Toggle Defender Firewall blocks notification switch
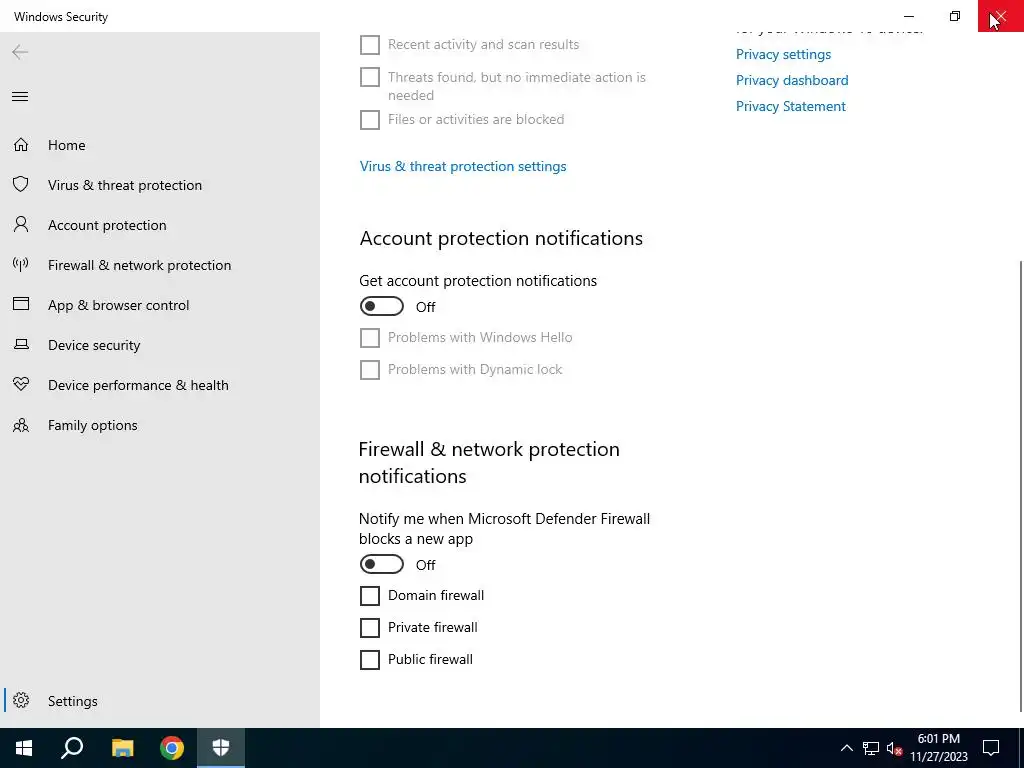 (x=381, y=564)
